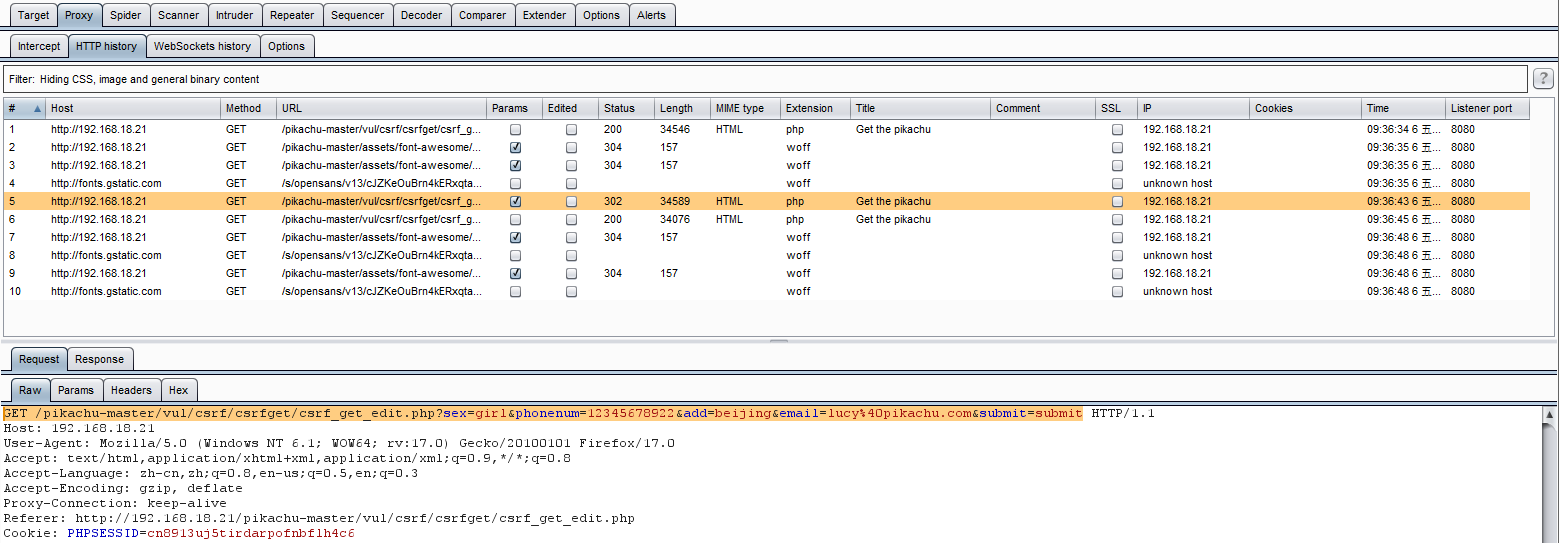Click the Referer header line
Screen dimensions: 1559x543
[319, 519]
